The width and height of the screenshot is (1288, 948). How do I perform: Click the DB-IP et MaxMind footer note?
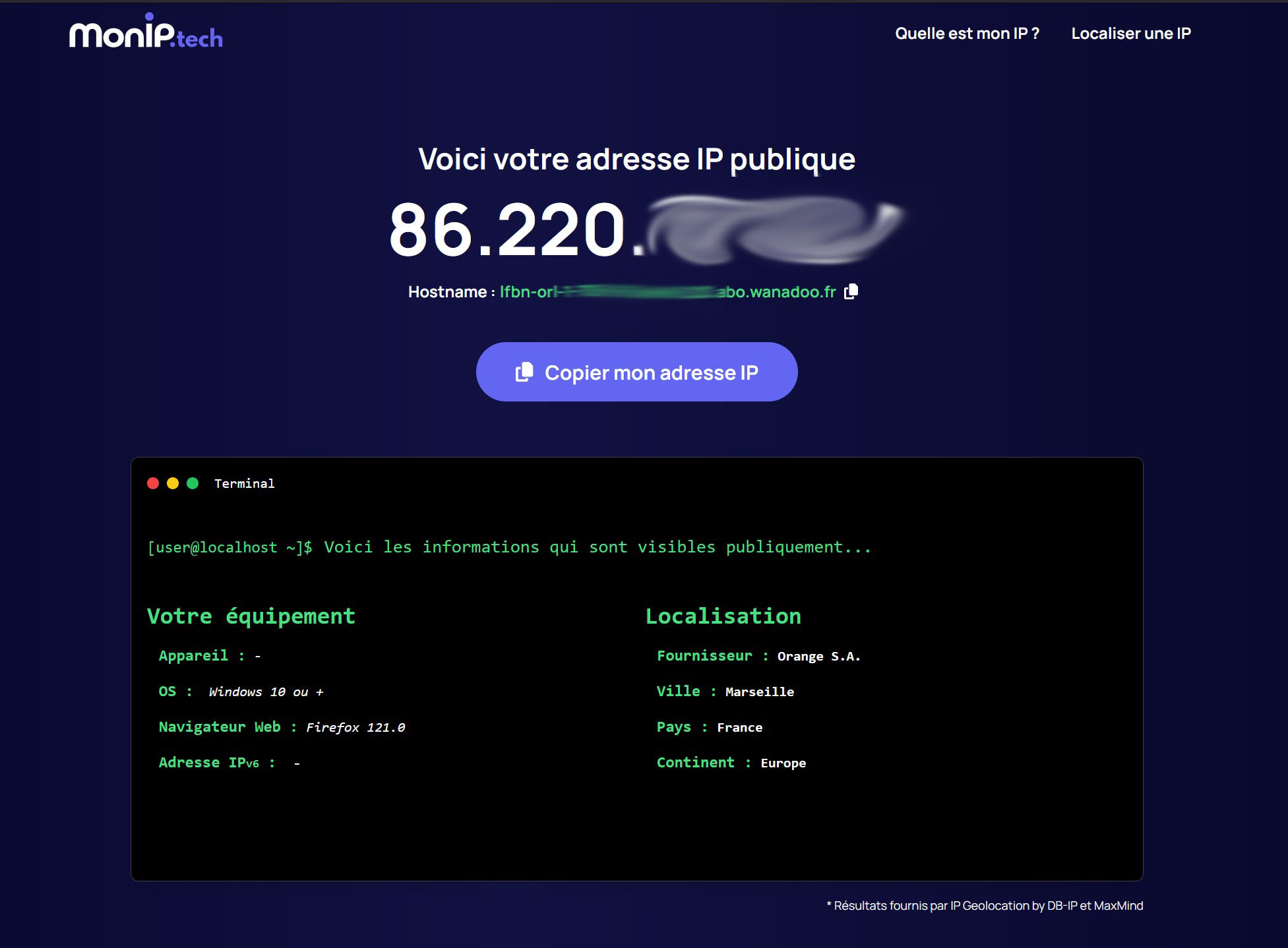click(985, 905)
